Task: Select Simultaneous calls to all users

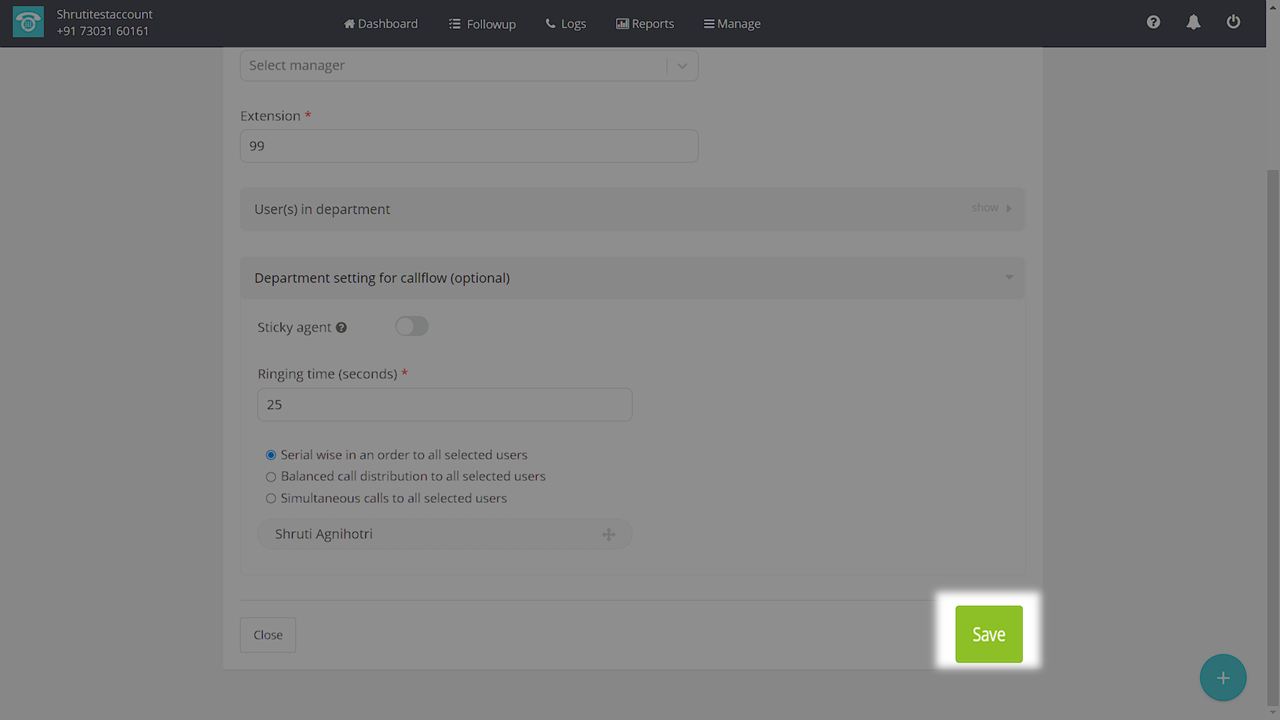Action: [271, 499]
